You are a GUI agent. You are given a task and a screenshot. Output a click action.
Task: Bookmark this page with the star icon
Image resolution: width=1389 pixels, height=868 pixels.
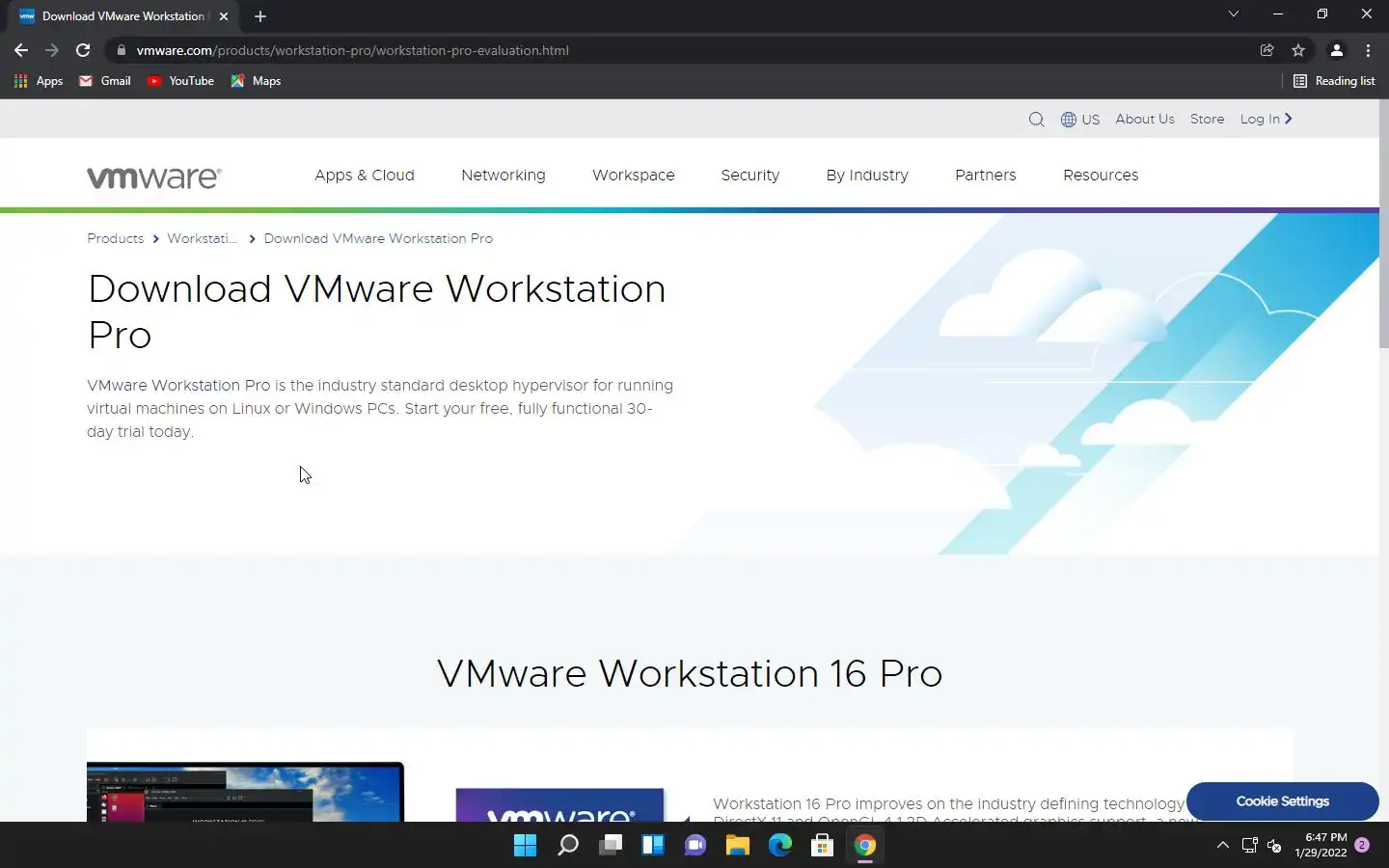point(1298,50)
